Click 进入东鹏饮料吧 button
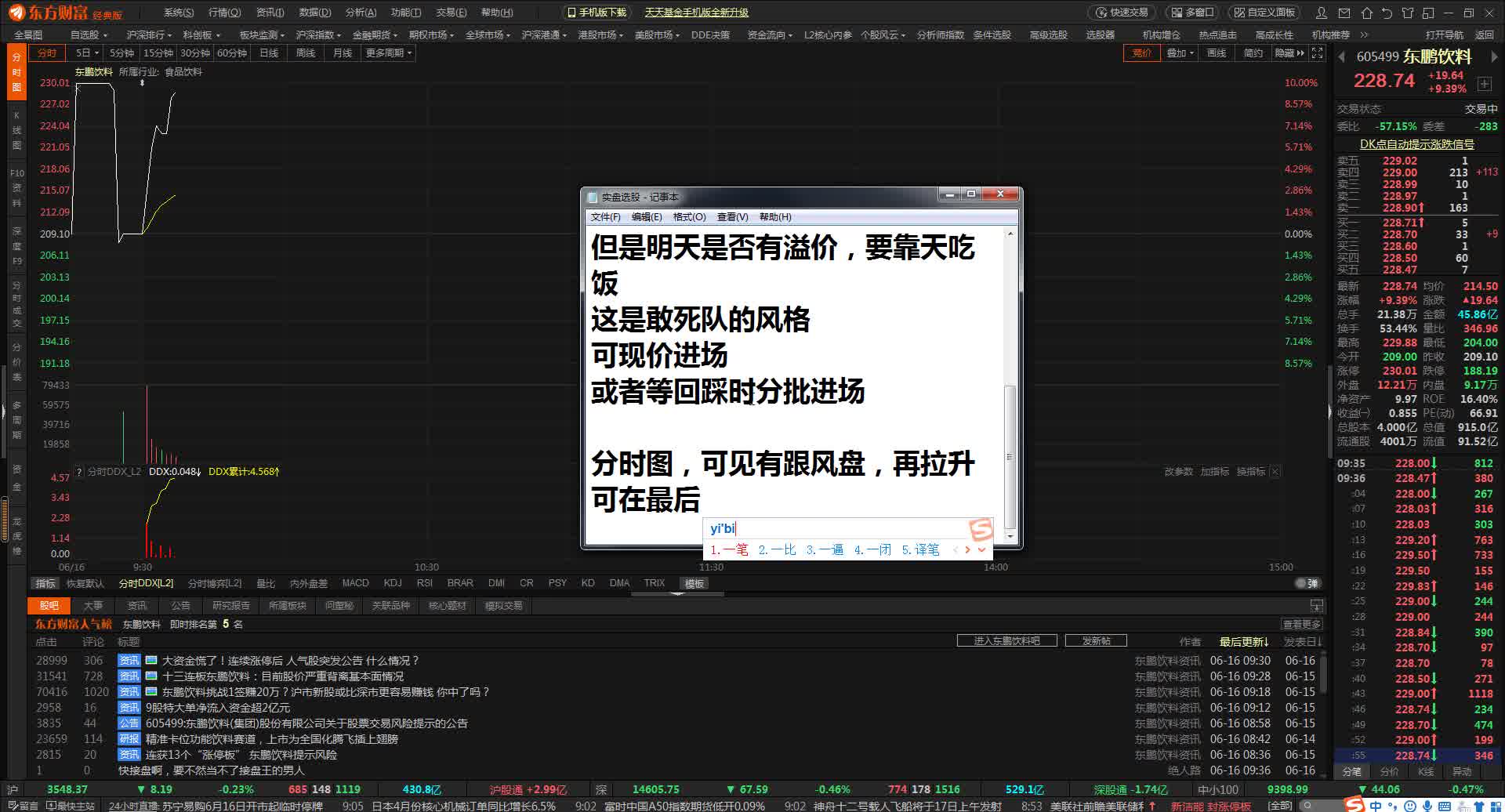The height and width of the screenshot is (812, 1505). pos(1007,641)
